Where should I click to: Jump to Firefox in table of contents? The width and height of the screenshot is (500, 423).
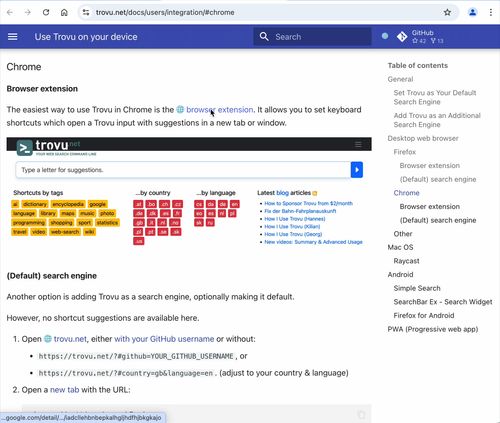tap(405, 152)
